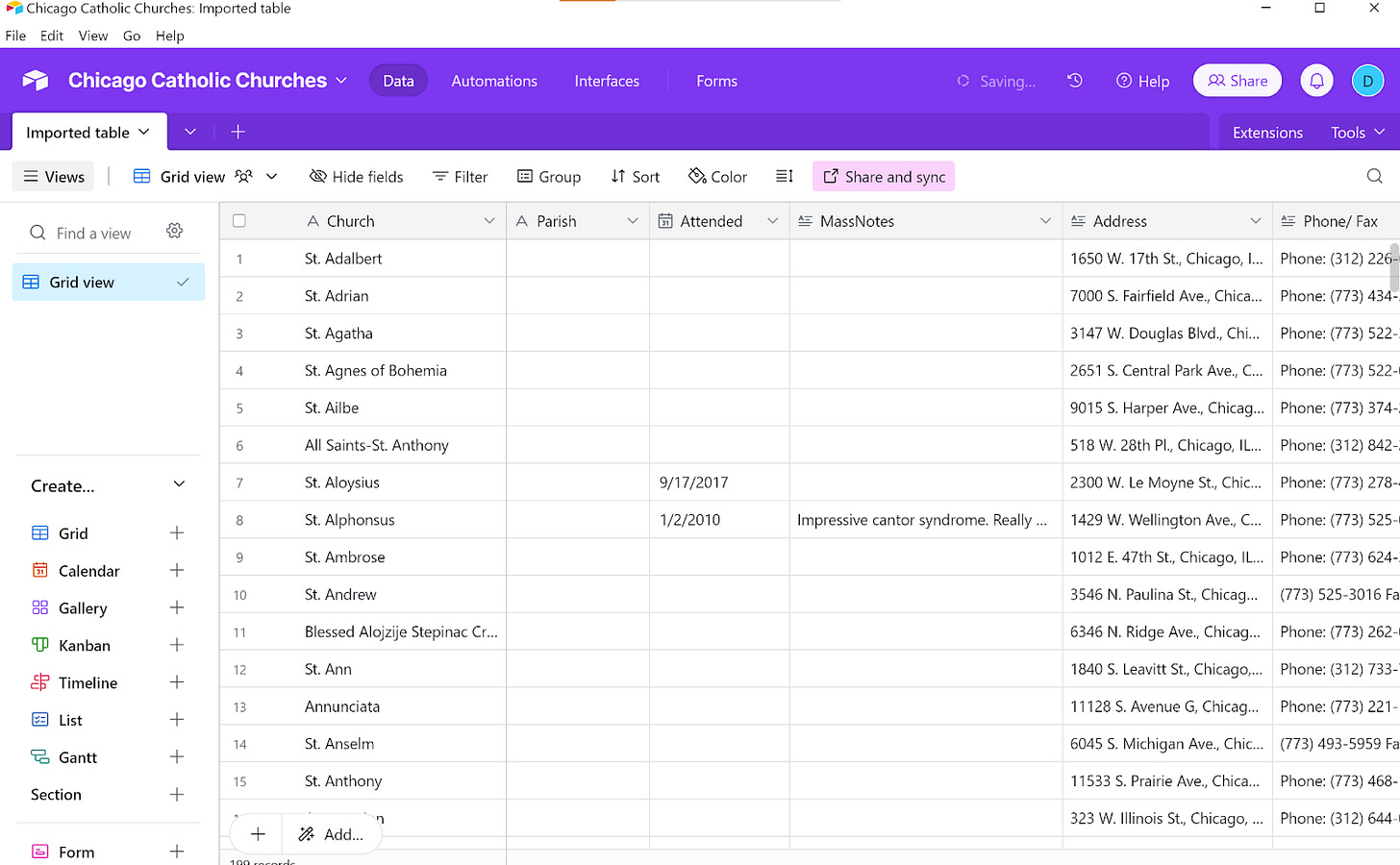Click the Share button
Screen dimensions: 1400x865
(1237, 81)
